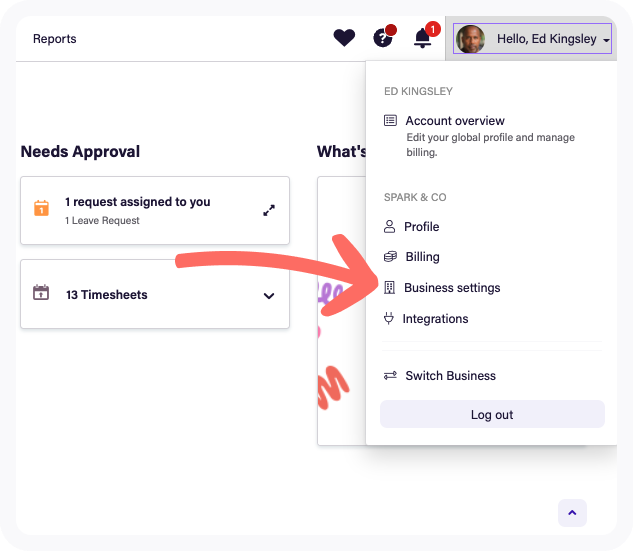This screenshot has width=633, height=551.
Task: Expand the leave request card with arrows icon
Action: [x=268, y=210]
